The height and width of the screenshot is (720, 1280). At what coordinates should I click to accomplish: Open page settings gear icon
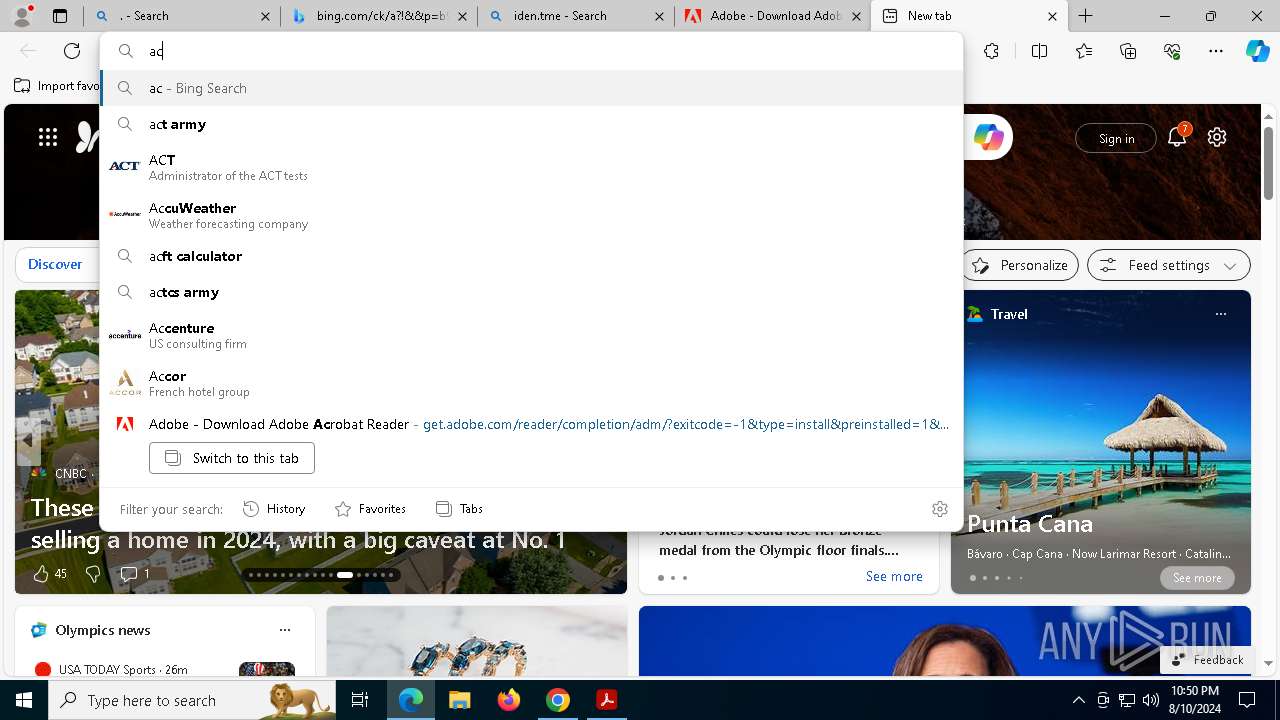point(1217,138)
